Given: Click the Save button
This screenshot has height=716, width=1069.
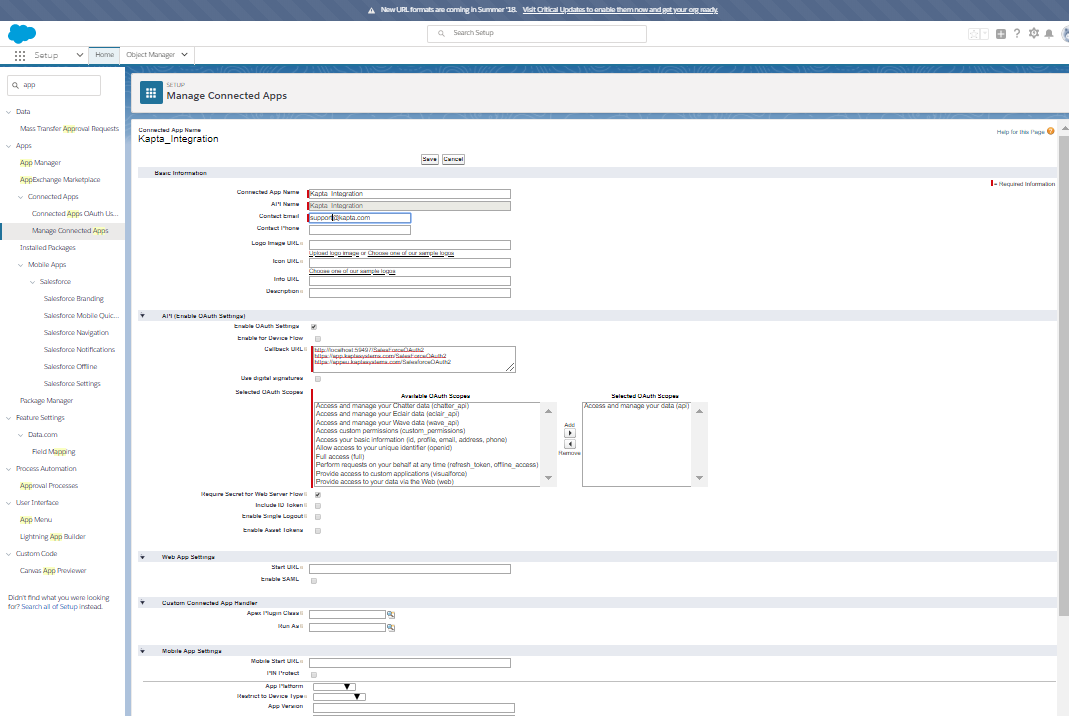Looking at the screenshot, I should pyautogui.click(x=430, y=160).
